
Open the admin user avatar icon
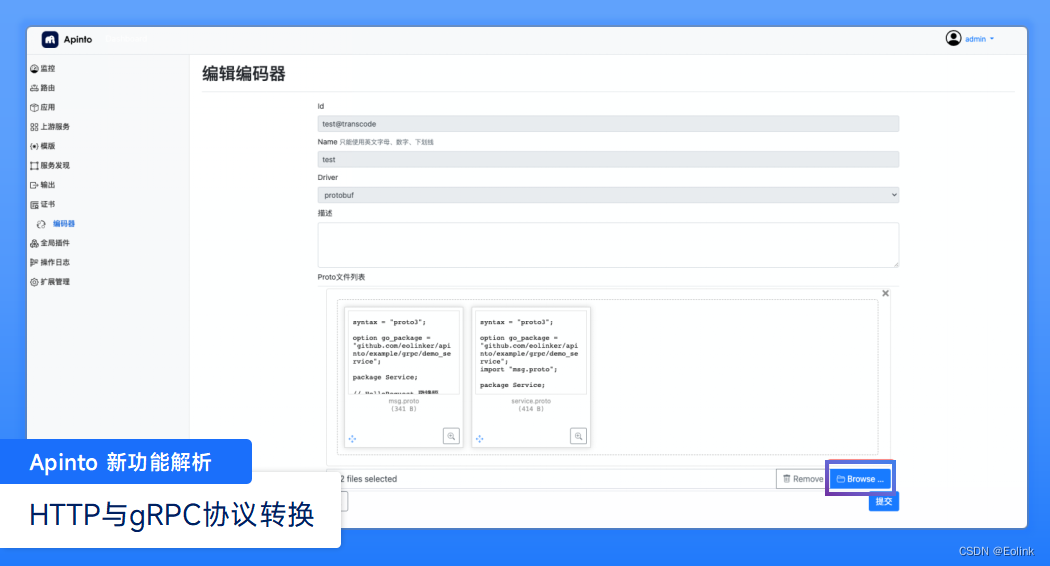953,38
